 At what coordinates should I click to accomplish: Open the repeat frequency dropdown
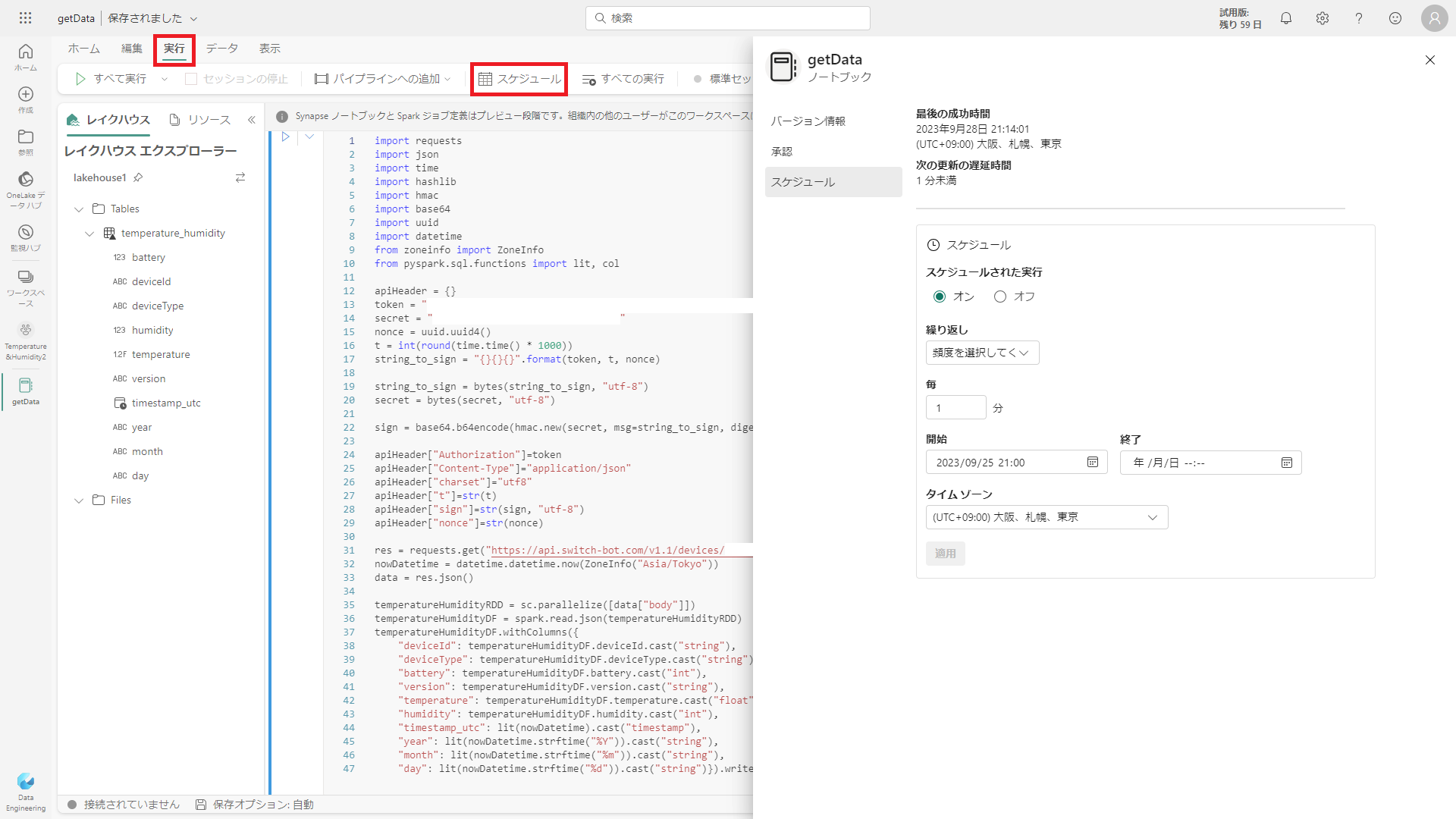[x=981, y=353]
